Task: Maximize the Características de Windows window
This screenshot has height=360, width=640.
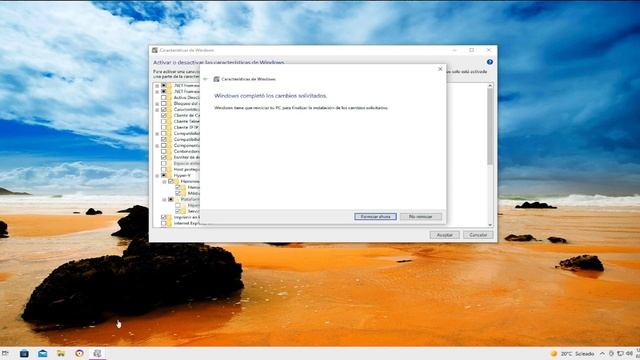Action: (x=471, y=50)
